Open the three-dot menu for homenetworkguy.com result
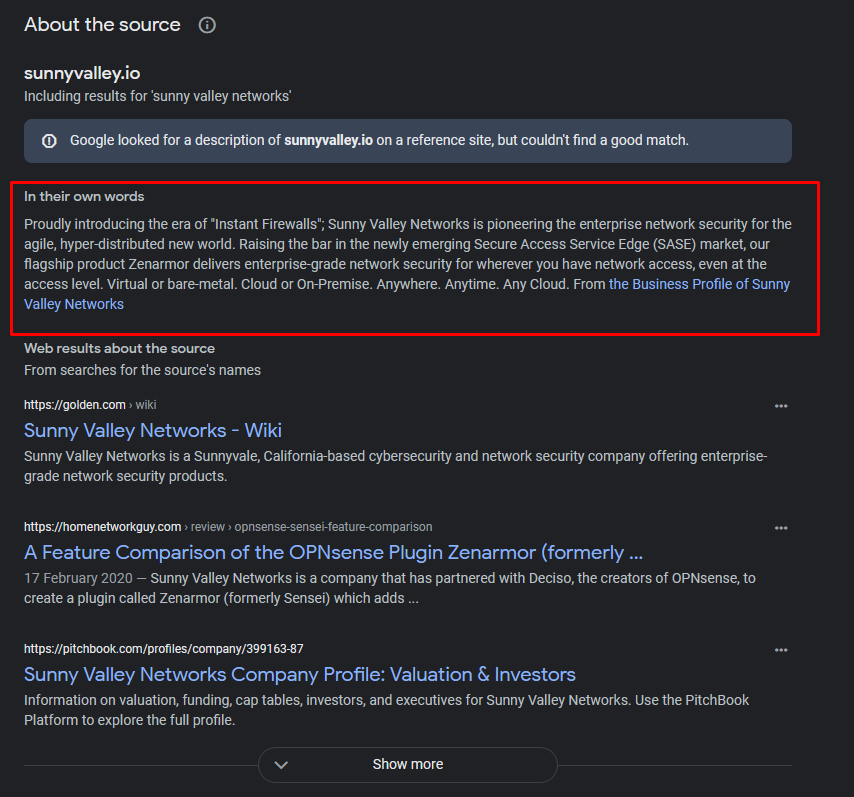Image resolution: width=854 pixels, height=797 pixels. click(781, 528)
